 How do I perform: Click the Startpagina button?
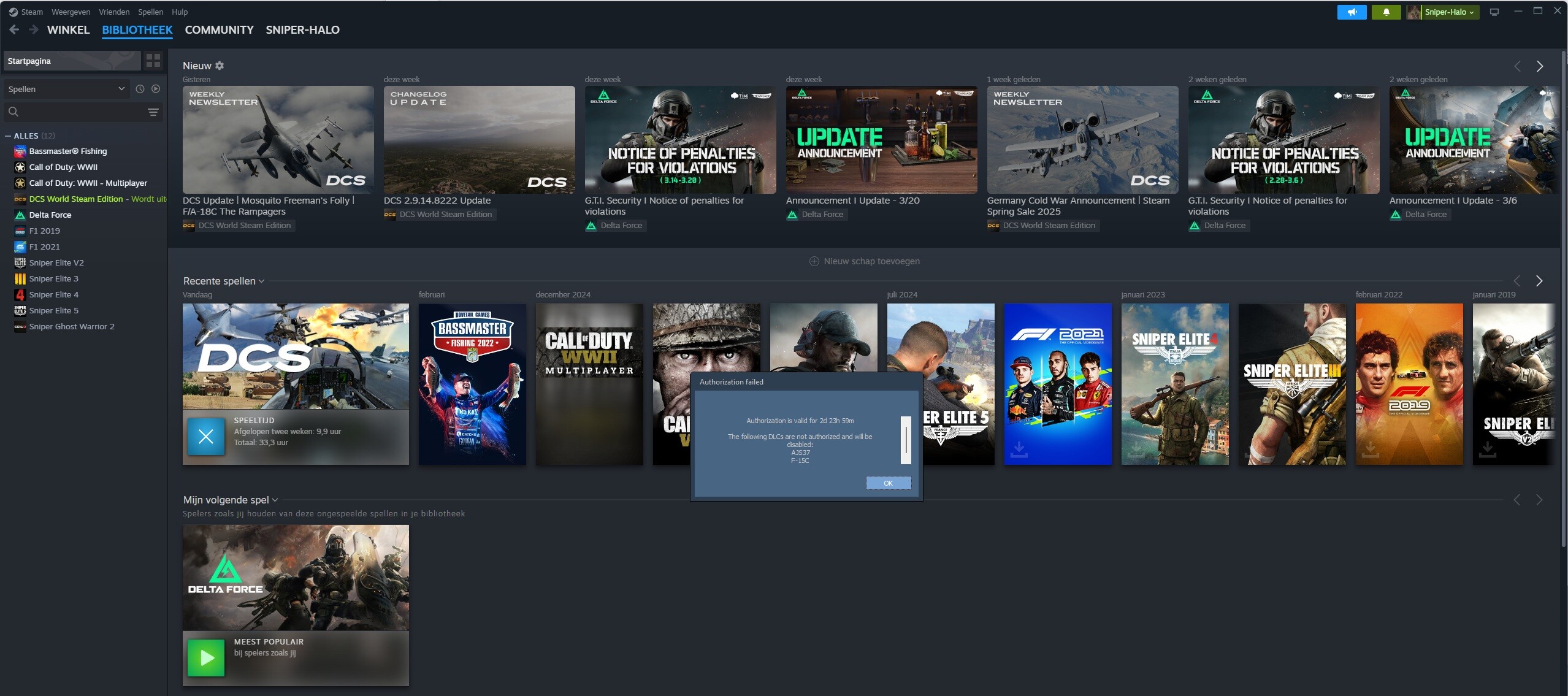(x=72, y=61)
